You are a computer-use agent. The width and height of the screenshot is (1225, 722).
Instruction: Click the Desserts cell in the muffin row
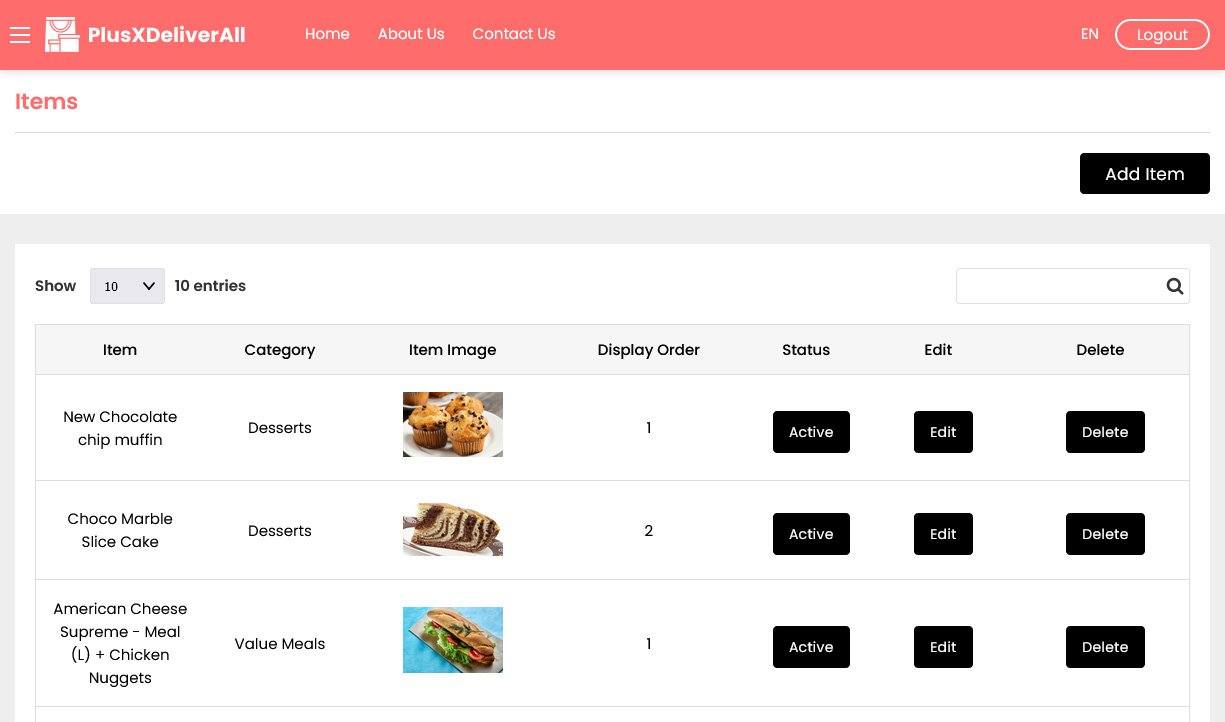tap(280, 428)
